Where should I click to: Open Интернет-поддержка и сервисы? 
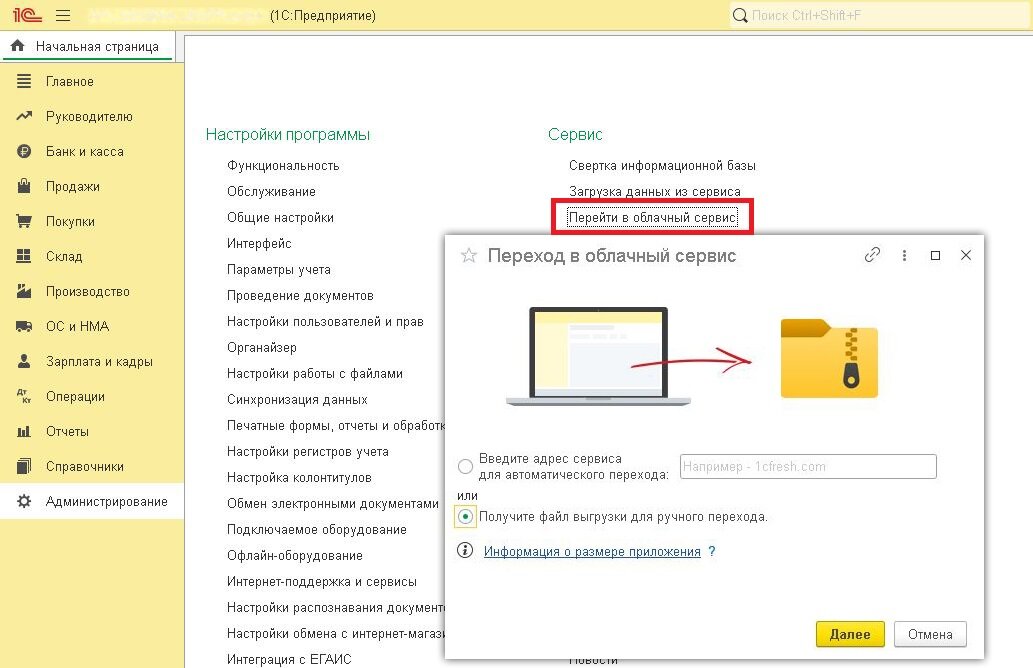click(x=321, y=581)
